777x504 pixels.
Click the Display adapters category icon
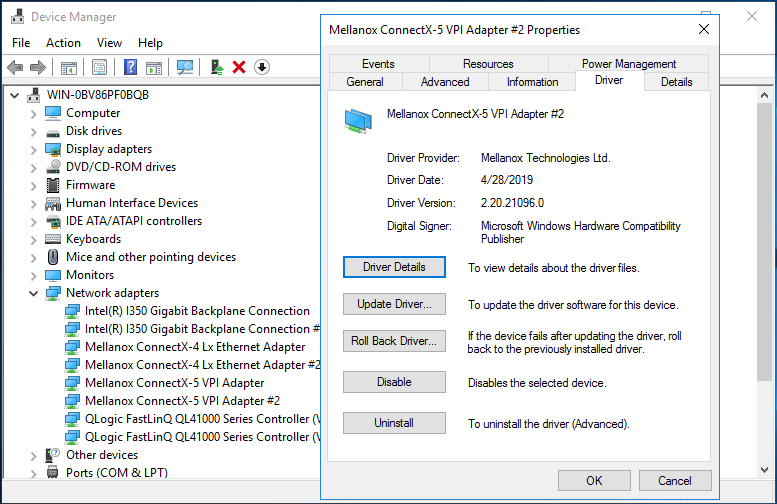coord(53,149)
